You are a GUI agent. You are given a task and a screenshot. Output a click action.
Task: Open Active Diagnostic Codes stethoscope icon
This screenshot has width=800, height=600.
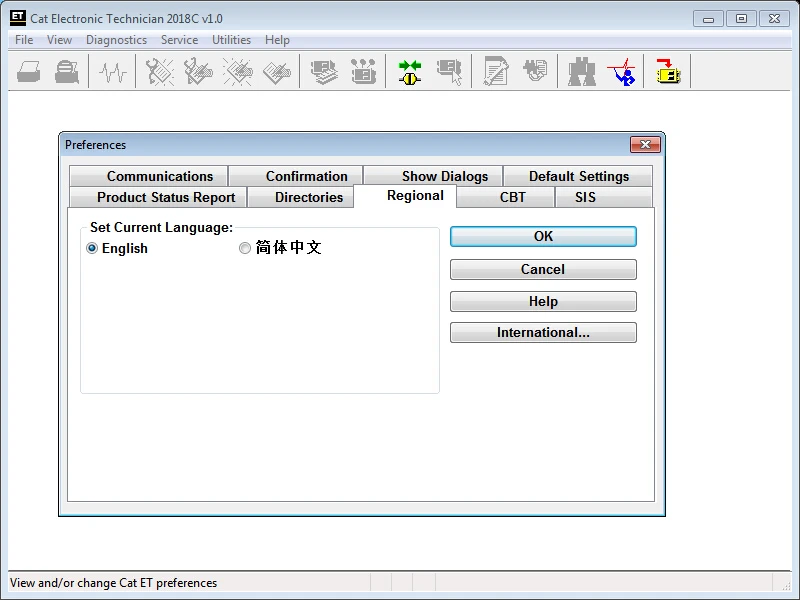160,71
